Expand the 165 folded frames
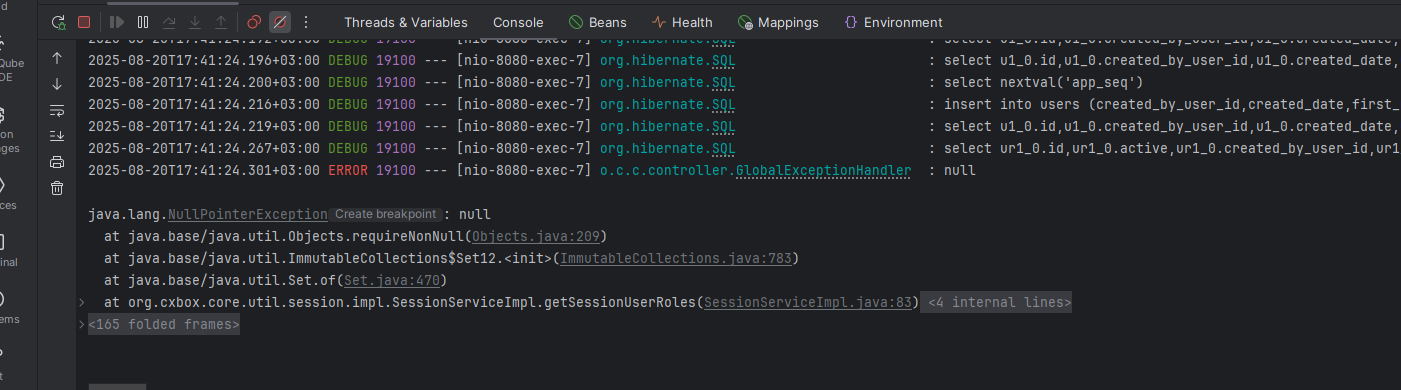 tap(164, 324)
